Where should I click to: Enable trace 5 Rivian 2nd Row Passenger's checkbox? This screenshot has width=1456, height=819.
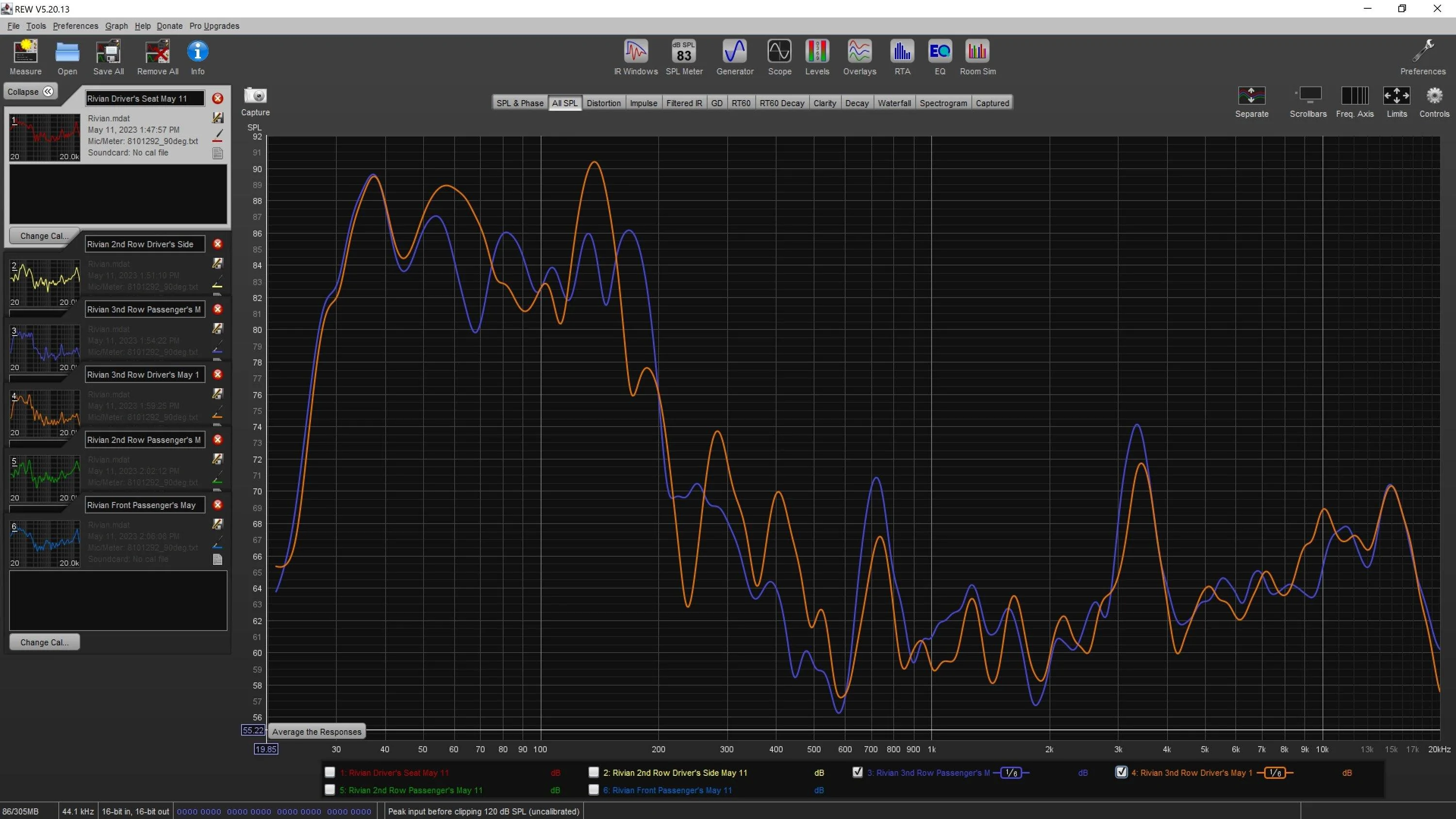[x=330, y=789]
